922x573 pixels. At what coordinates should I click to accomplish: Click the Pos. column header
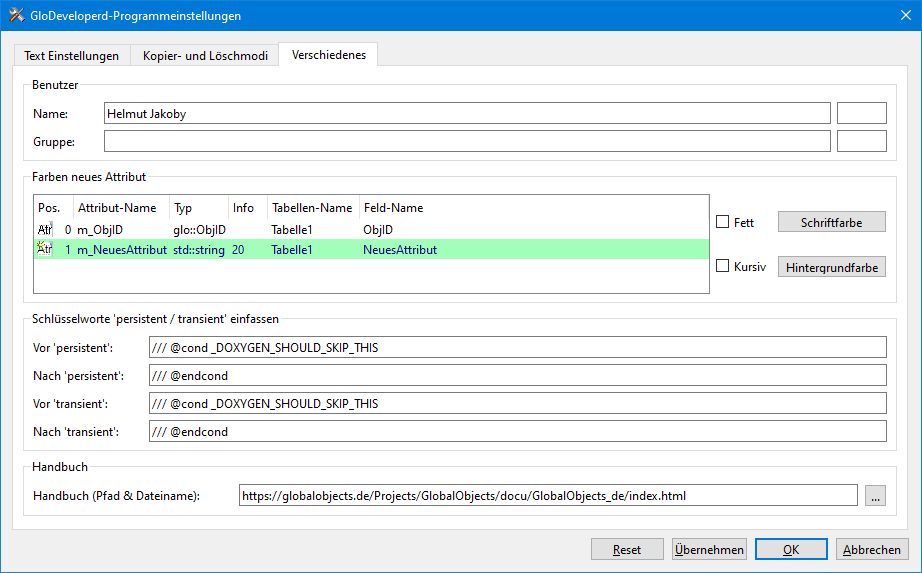54,208
